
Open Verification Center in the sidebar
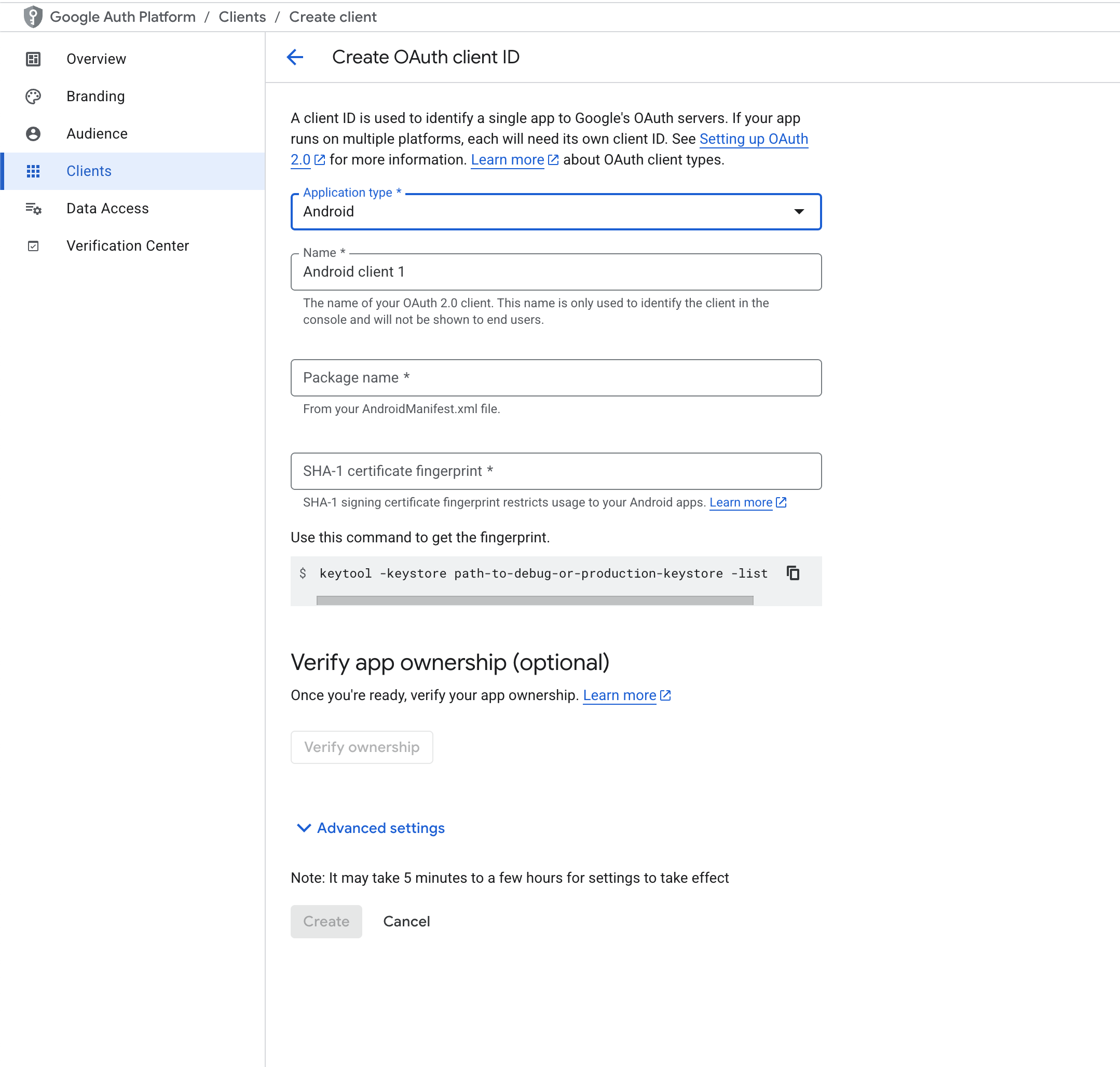(132, 247)
